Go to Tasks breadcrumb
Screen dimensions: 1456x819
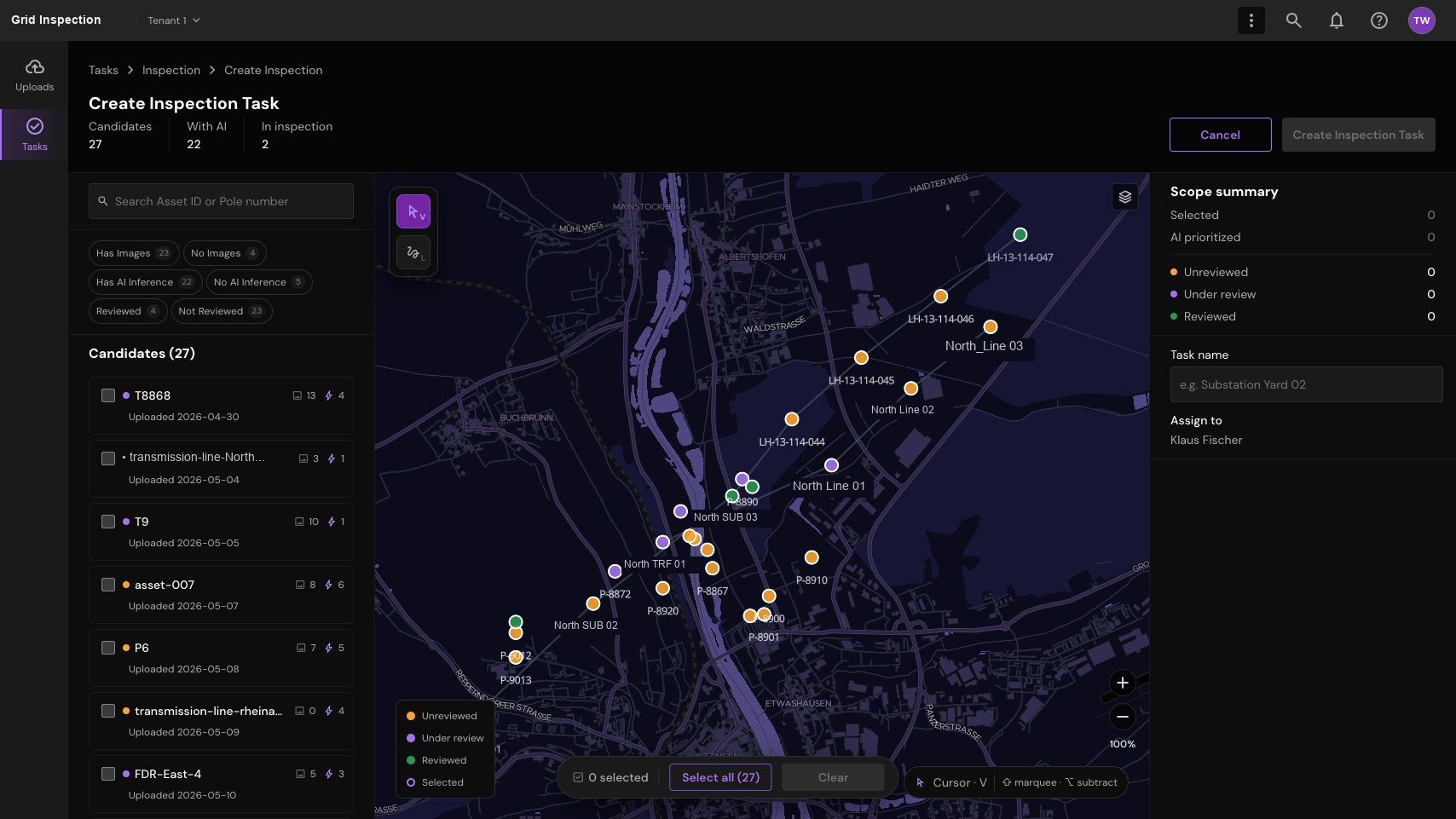pos(103,70)
